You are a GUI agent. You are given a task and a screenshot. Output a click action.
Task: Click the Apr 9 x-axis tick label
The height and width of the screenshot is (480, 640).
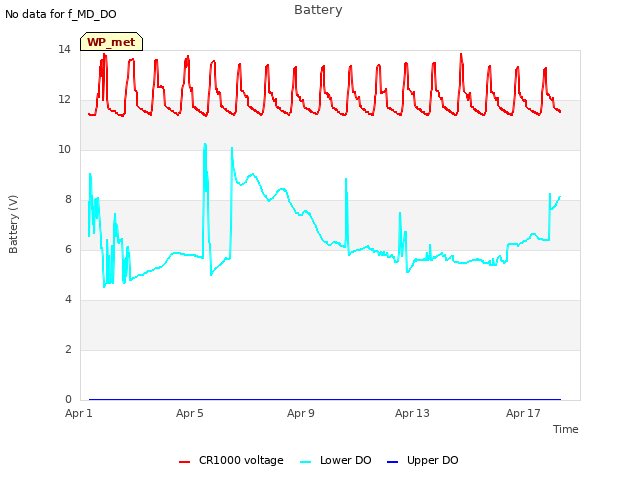point(301,413)
